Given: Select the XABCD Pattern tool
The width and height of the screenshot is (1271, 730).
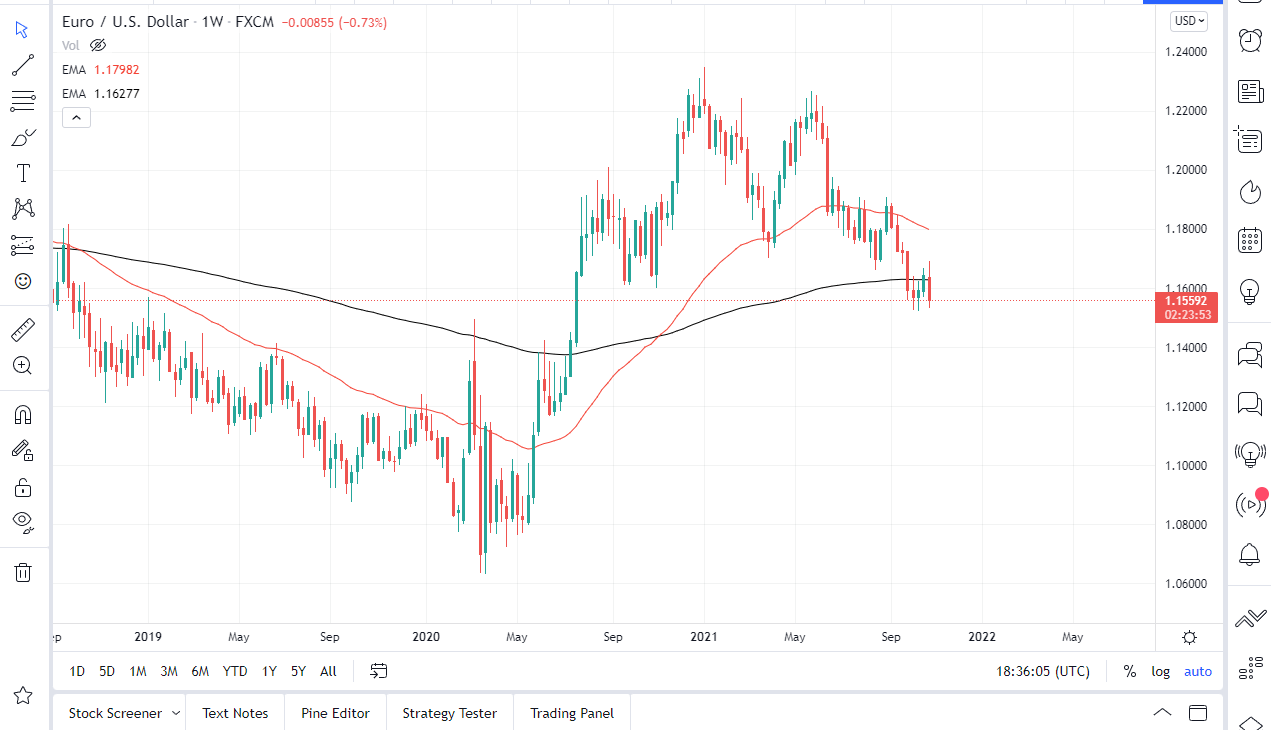Looking at the screenshot, I should click(x=22, y=208).
